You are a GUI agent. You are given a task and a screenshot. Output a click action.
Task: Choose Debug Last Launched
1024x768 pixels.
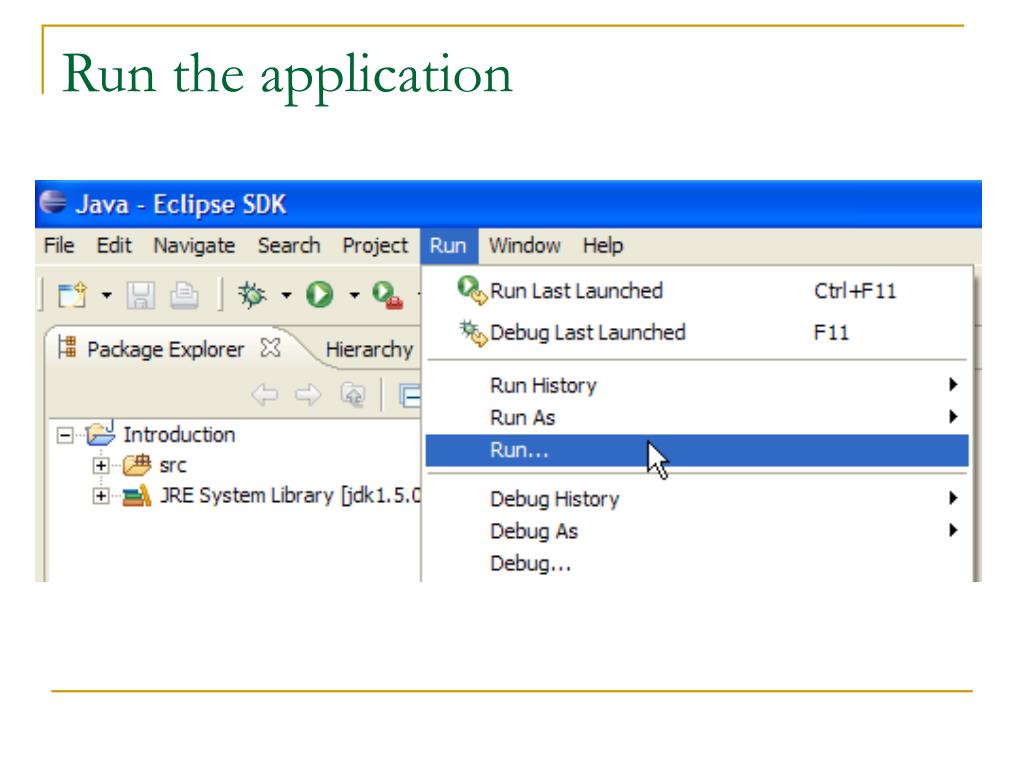[696, 332]
